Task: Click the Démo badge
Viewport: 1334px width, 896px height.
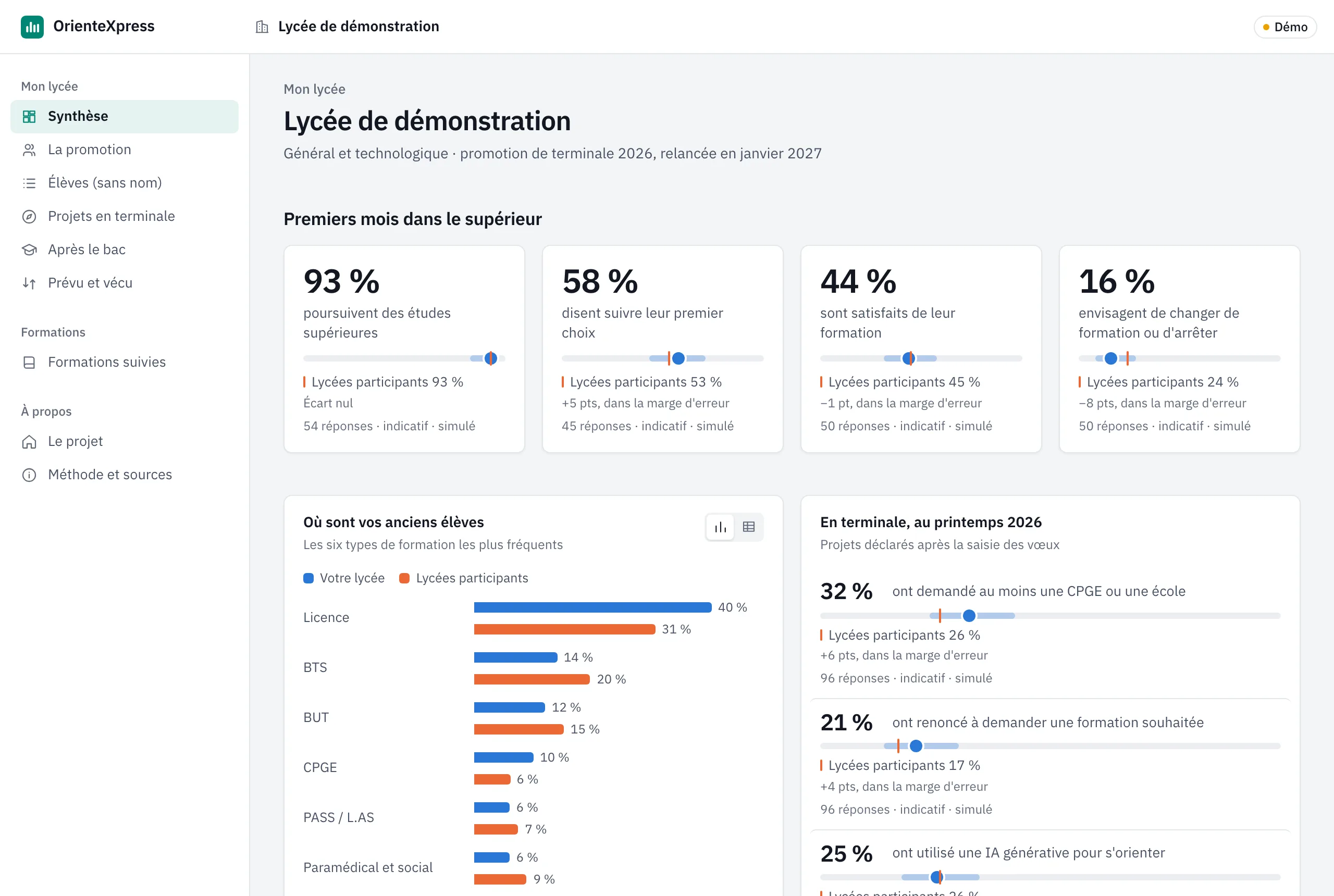Action: [1285, 27]
